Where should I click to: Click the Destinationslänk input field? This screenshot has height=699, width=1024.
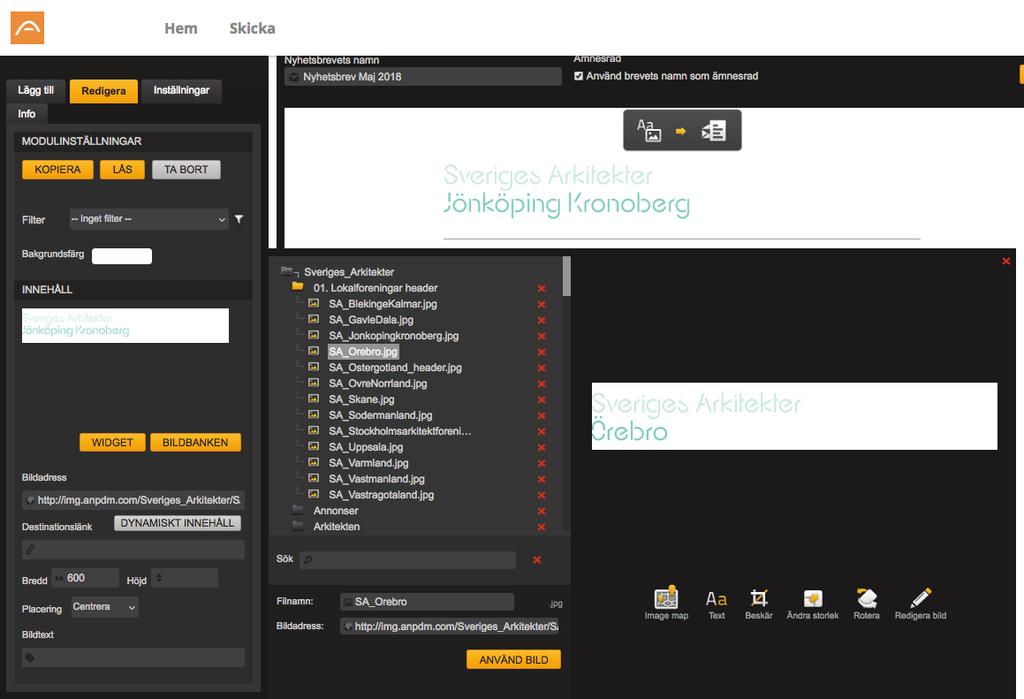(x=133, y=549)
